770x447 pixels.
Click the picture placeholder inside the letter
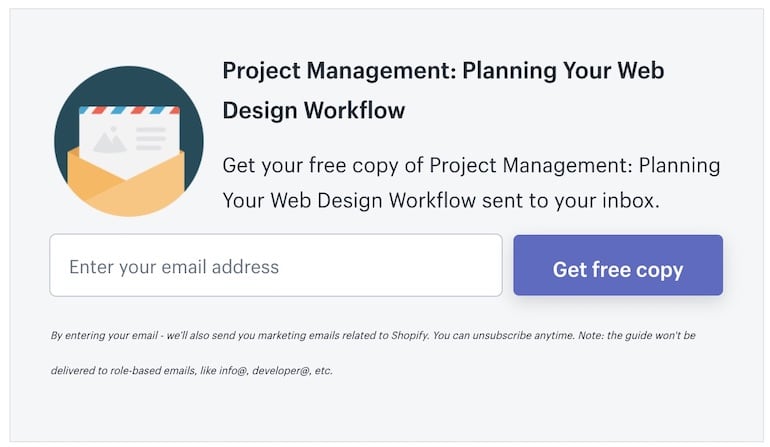(x=110, y=141)
